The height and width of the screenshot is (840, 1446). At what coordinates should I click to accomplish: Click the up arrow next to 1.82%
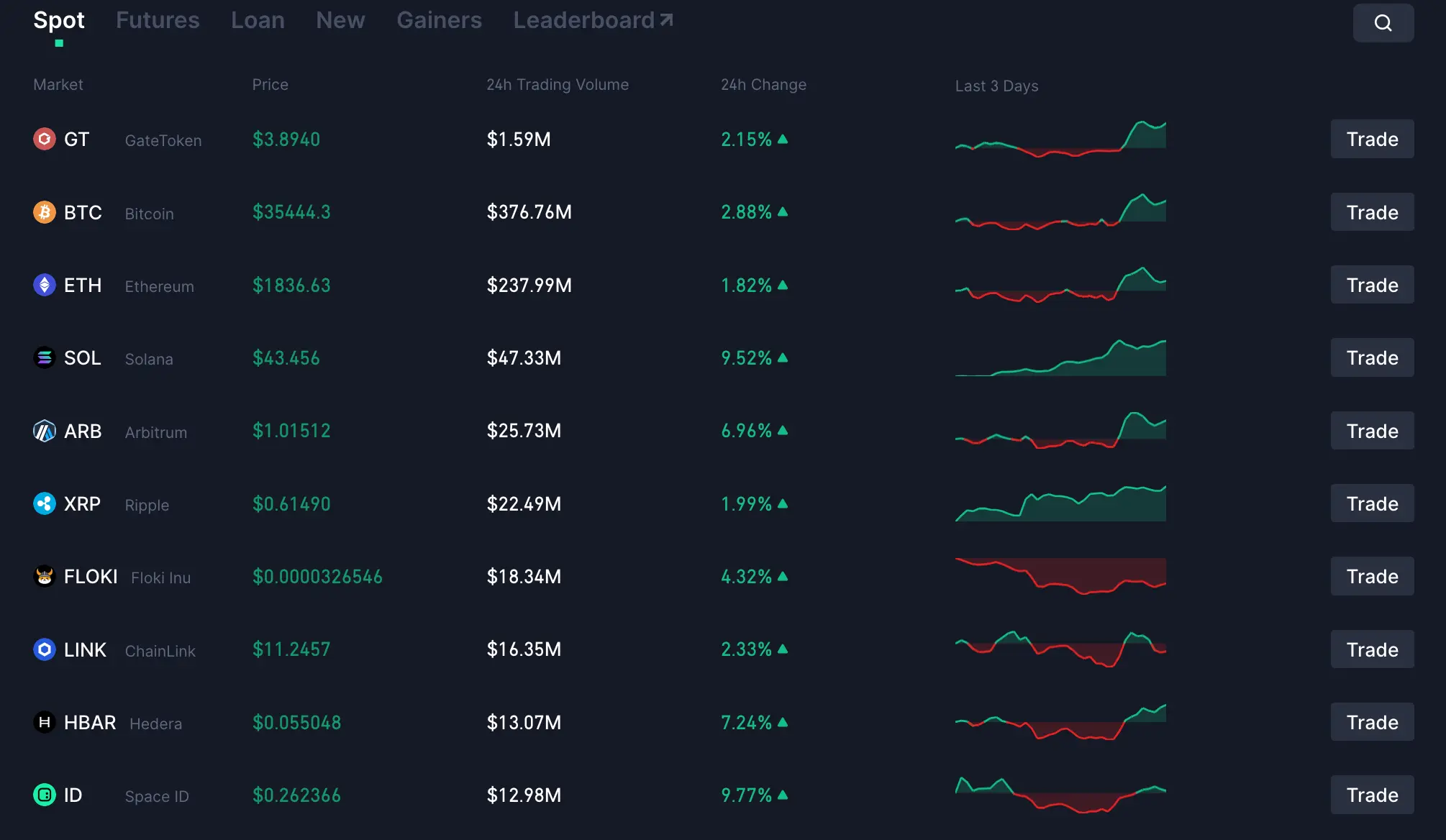[x=783, y=285]
